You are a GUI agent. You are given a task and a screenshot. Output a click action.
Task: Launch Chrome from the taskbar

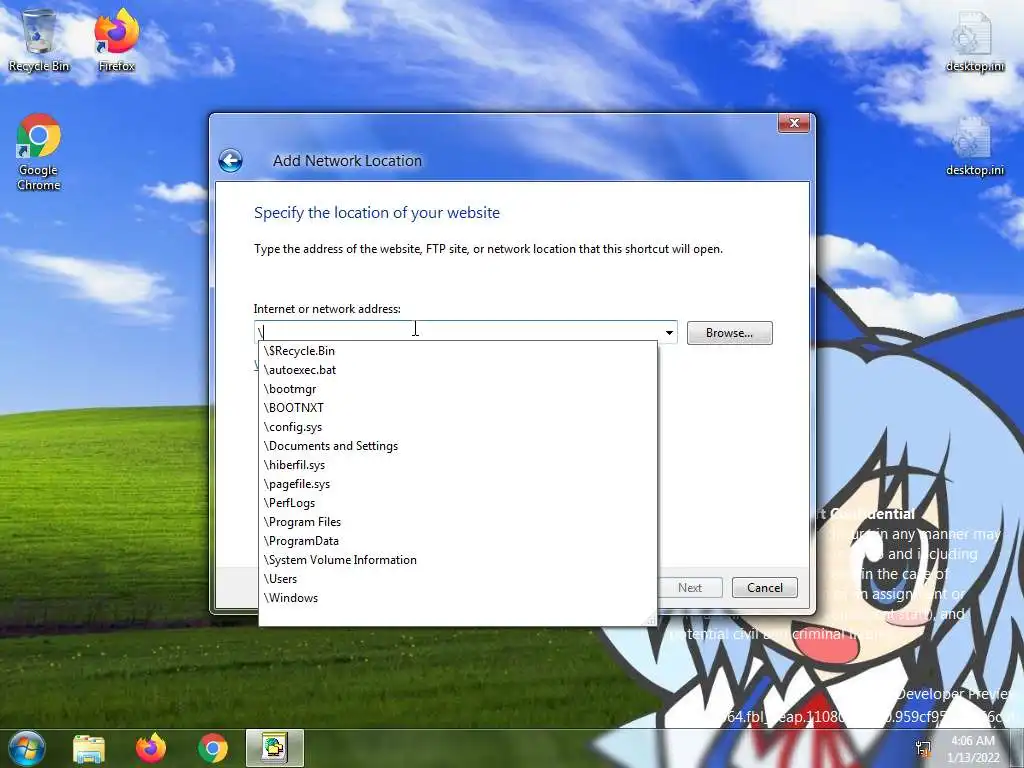click(x=213, y=748)
